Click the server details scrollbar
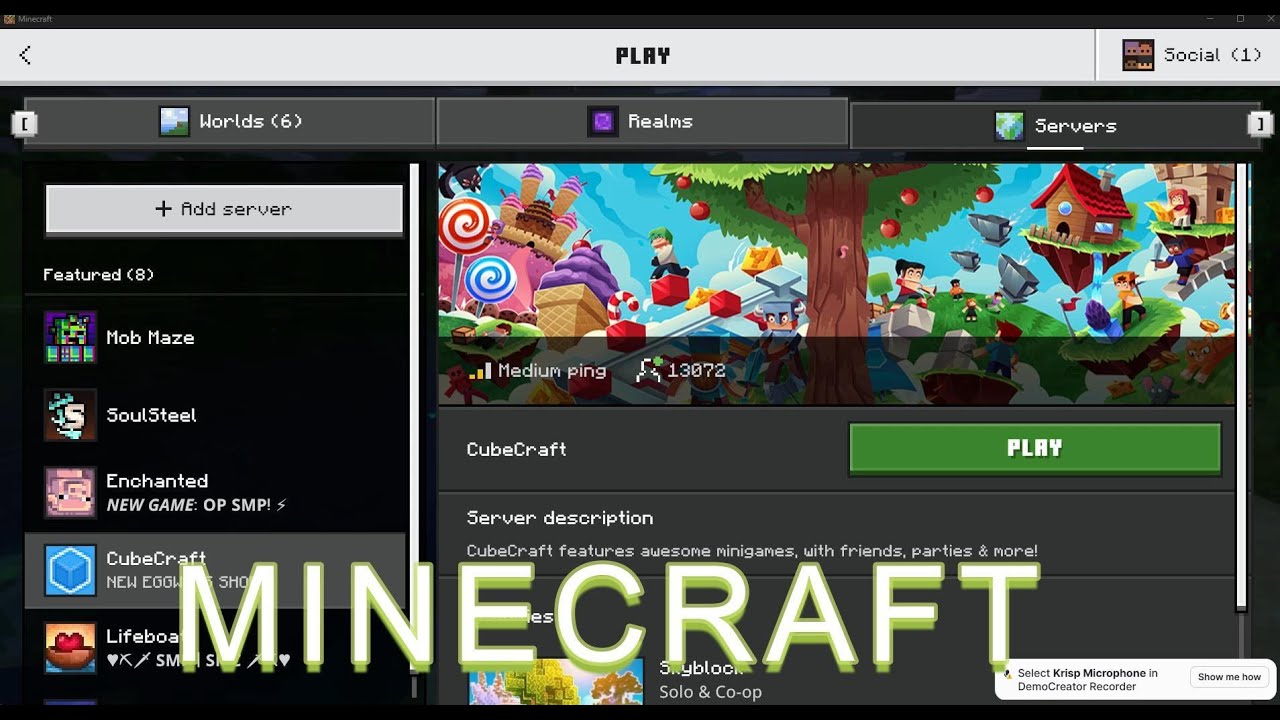1280x720 pixels. pyautogui.click(x=1241, y=386)
